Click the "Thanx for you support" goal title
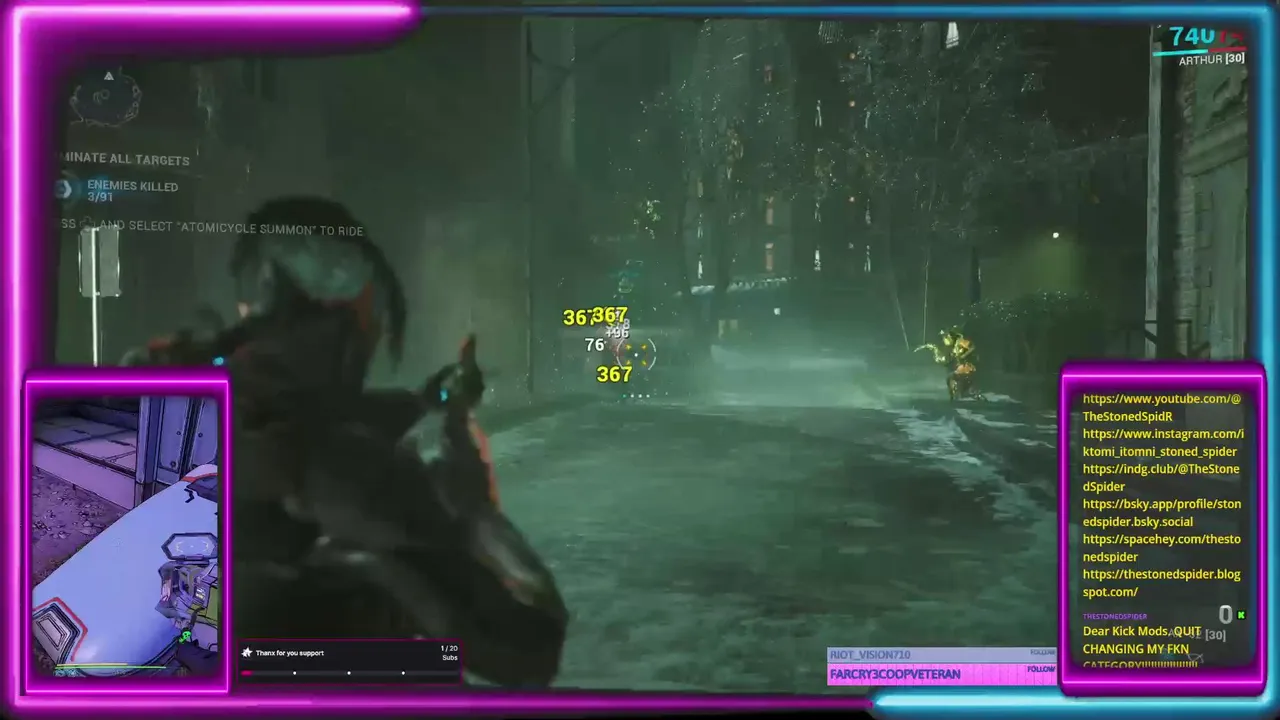Screen dimensions: 1280x720 [x=290, y=653]
